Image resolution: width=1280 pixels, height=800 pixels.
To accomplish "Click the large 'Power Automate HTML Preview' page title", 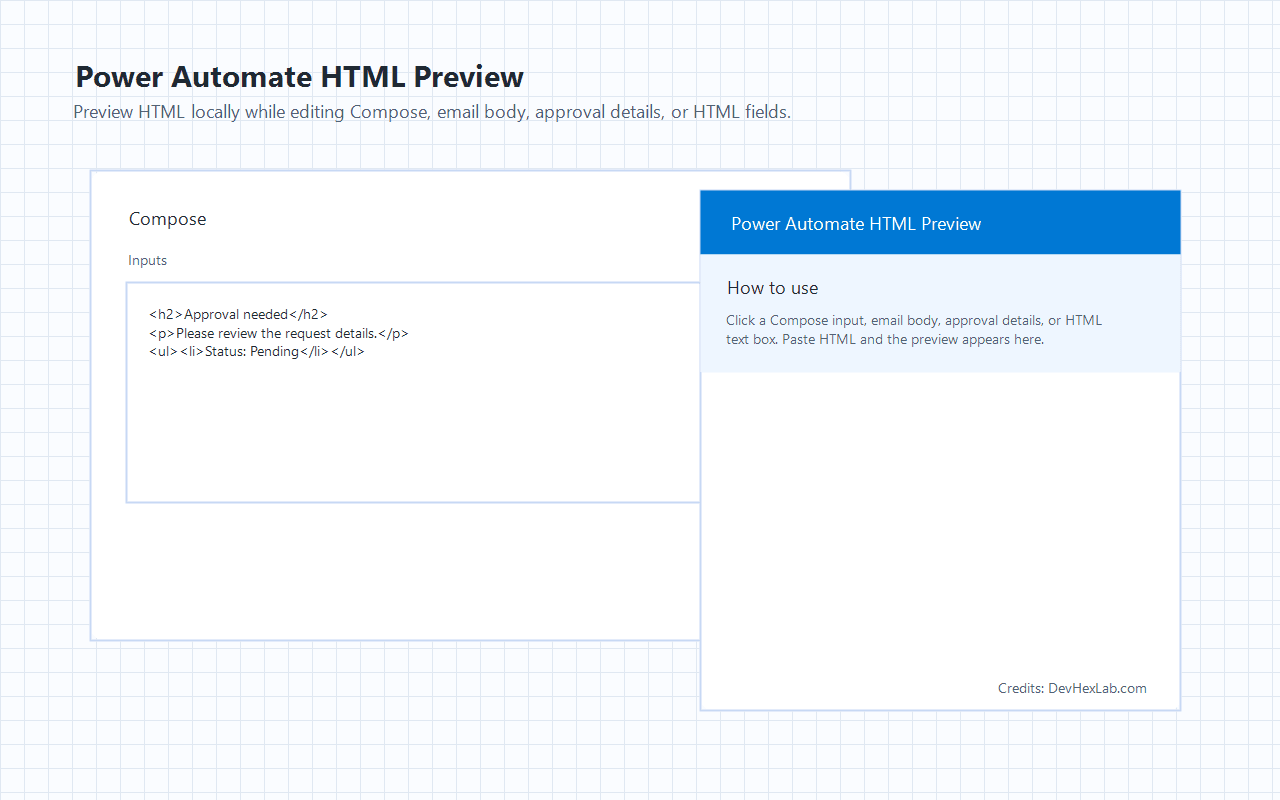I will click(300, 77).
